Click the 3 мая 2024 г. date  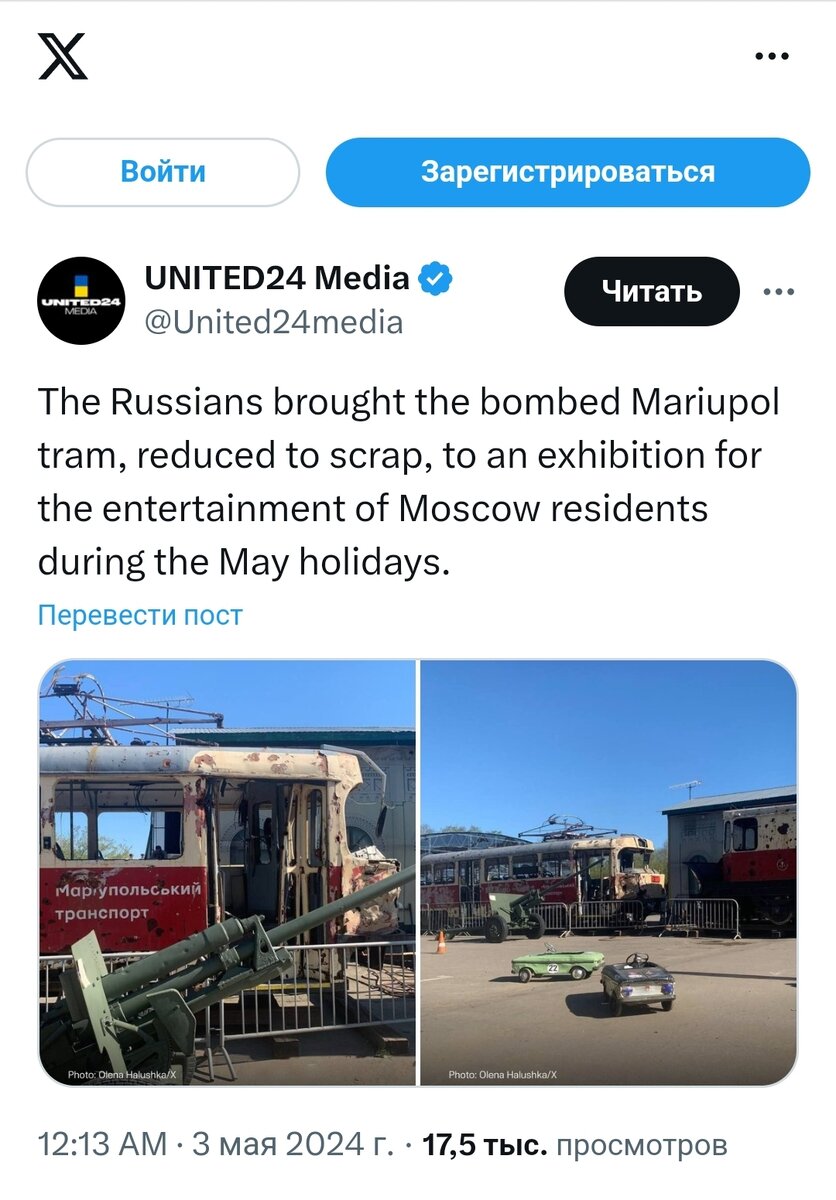click(293, 1145)
